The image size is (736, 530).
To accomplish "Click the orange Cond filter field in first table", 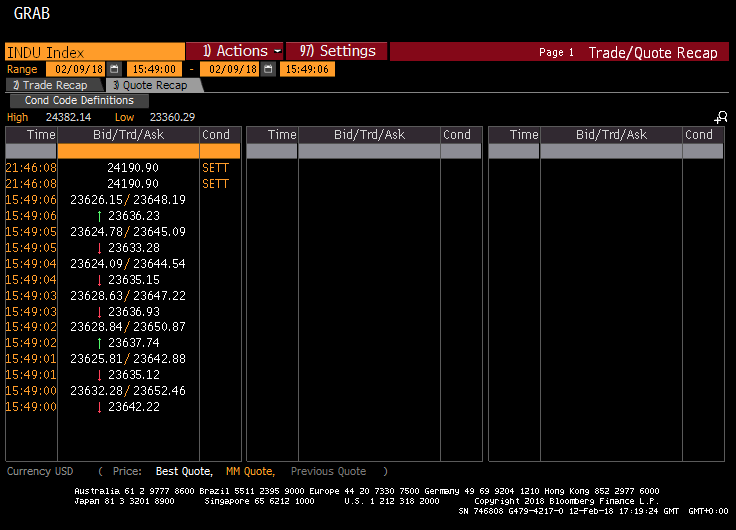I will pos(220,151).
